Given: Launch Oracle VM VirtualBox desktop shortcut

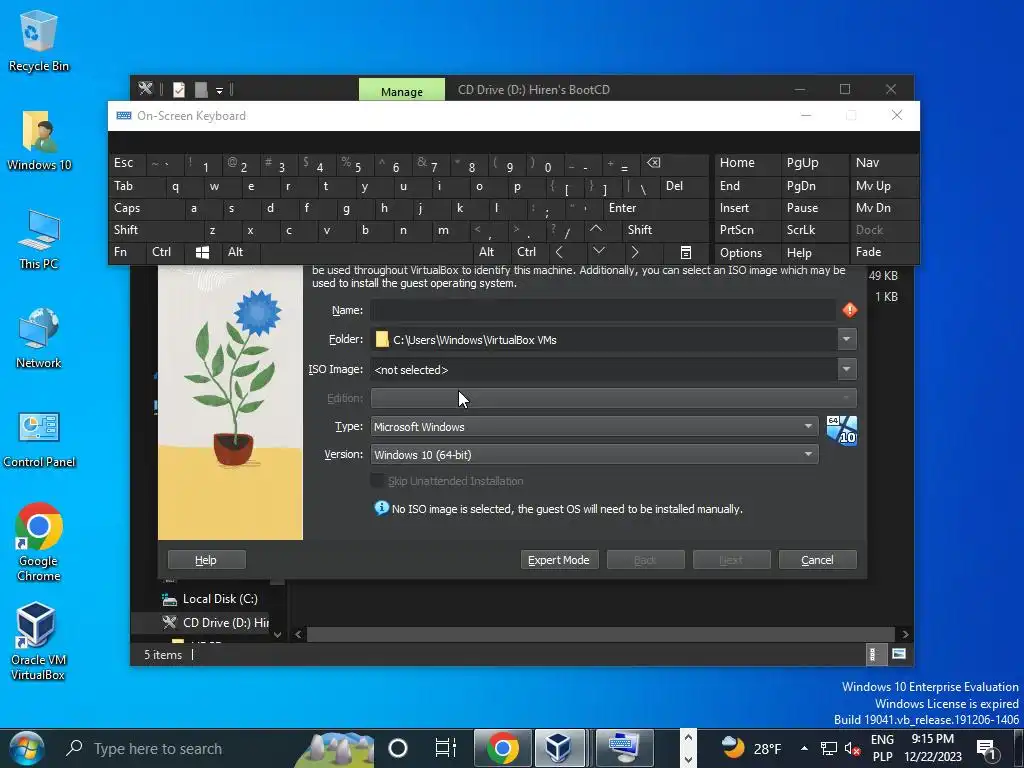Looking at the screenshot, I should (37, 641).
